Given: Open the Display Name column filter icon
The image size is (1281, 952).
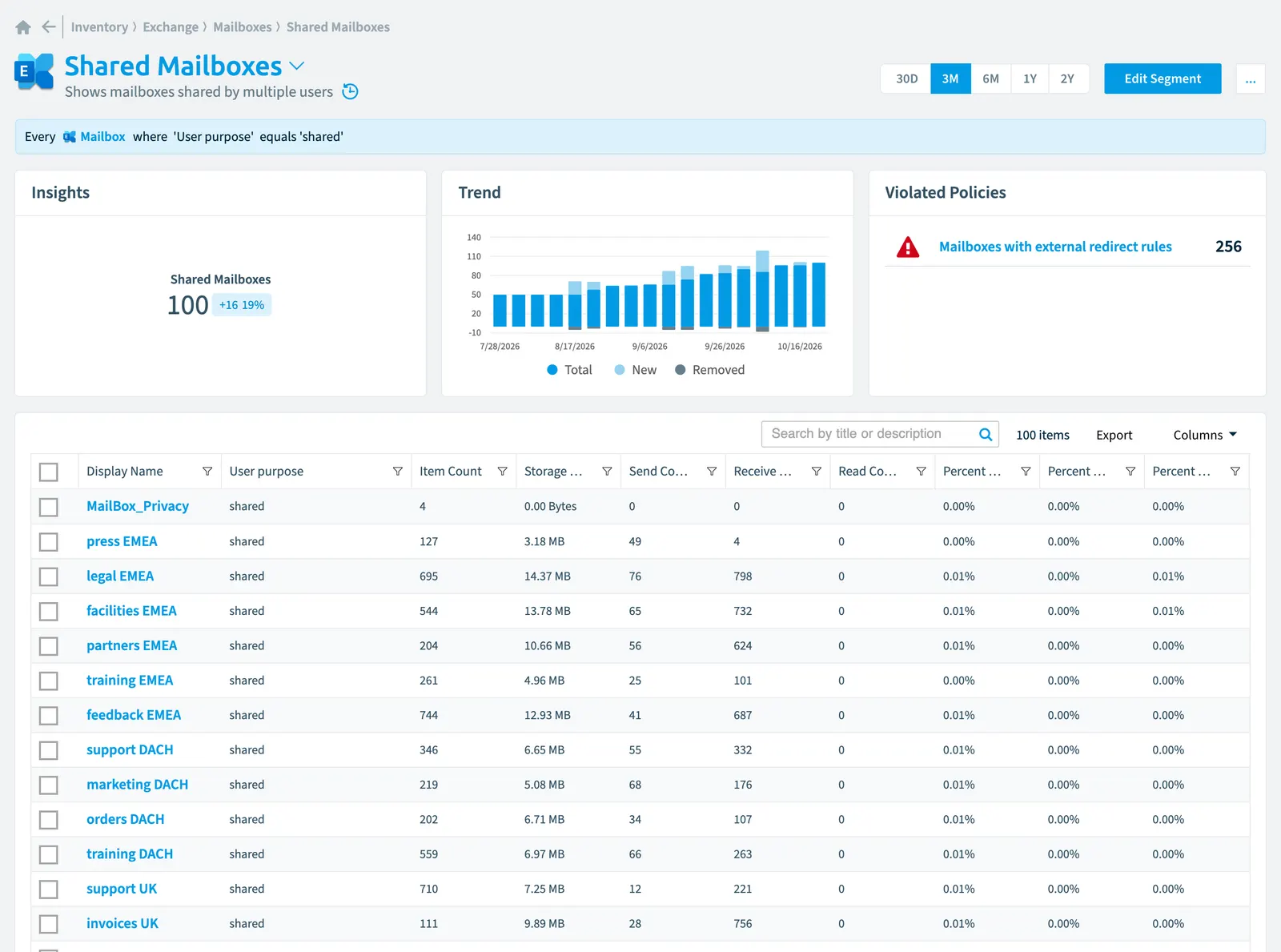Looking at the screenshot, I should coord(207,472).
